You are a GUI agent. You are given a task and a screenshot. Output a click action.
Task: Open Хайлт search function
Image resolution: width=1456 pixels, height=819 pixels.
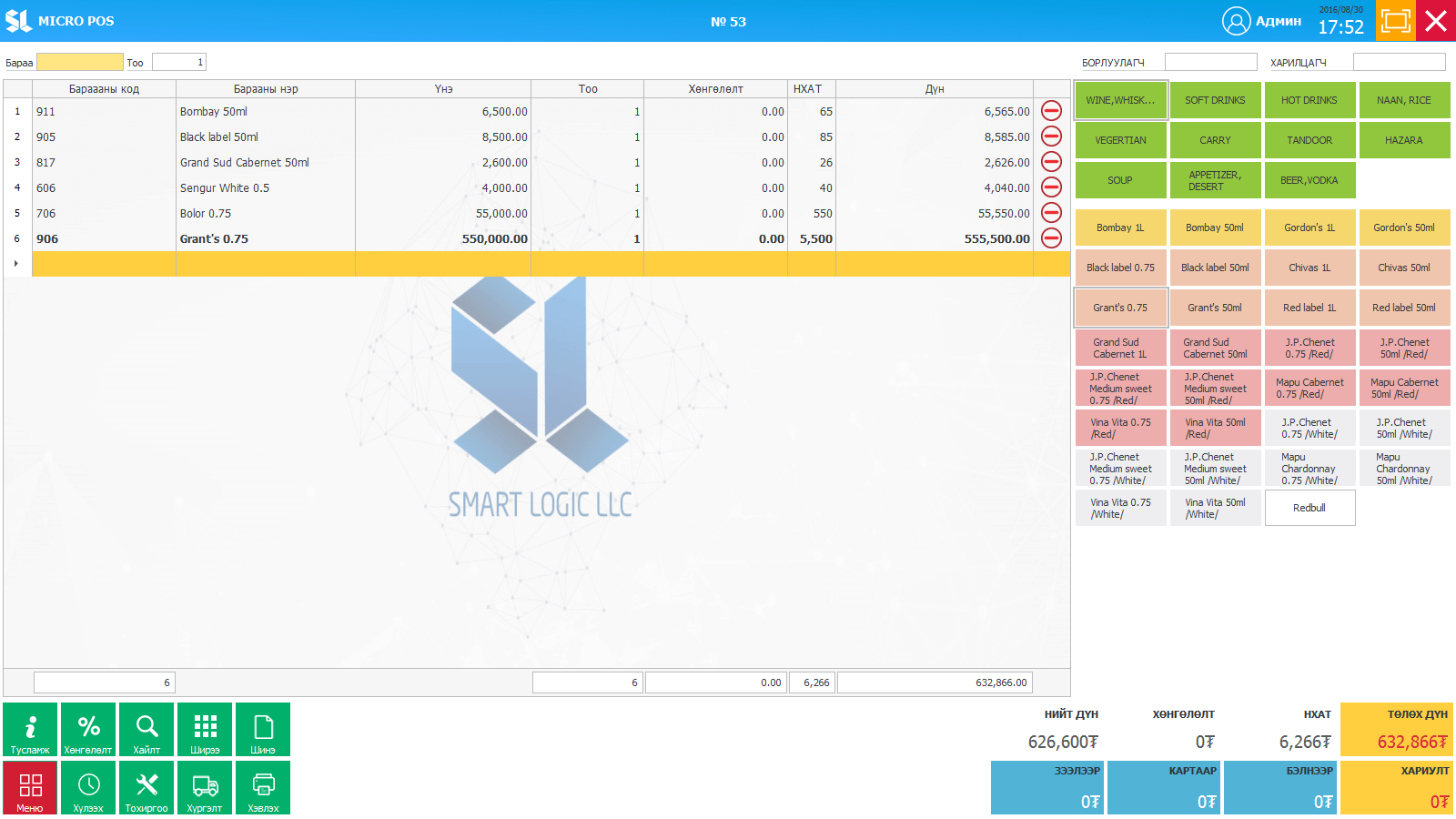click(x=147, y=729)
